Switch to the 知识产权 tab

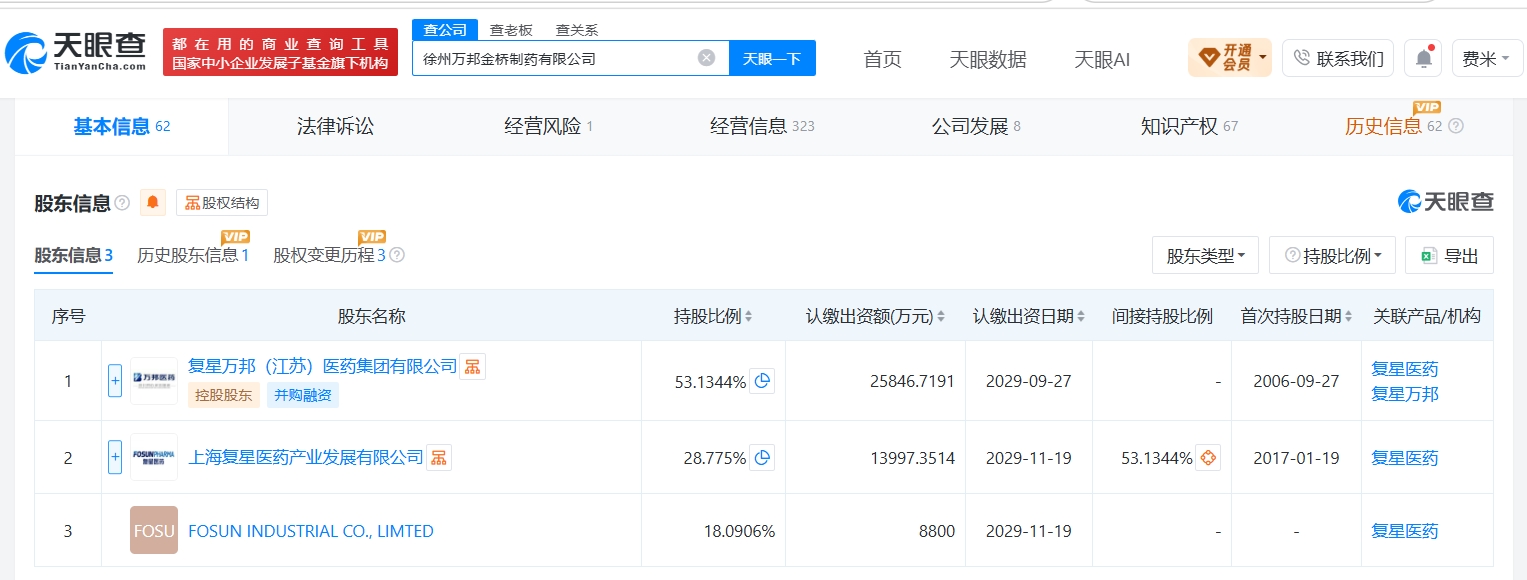(x=1189, y=127)
